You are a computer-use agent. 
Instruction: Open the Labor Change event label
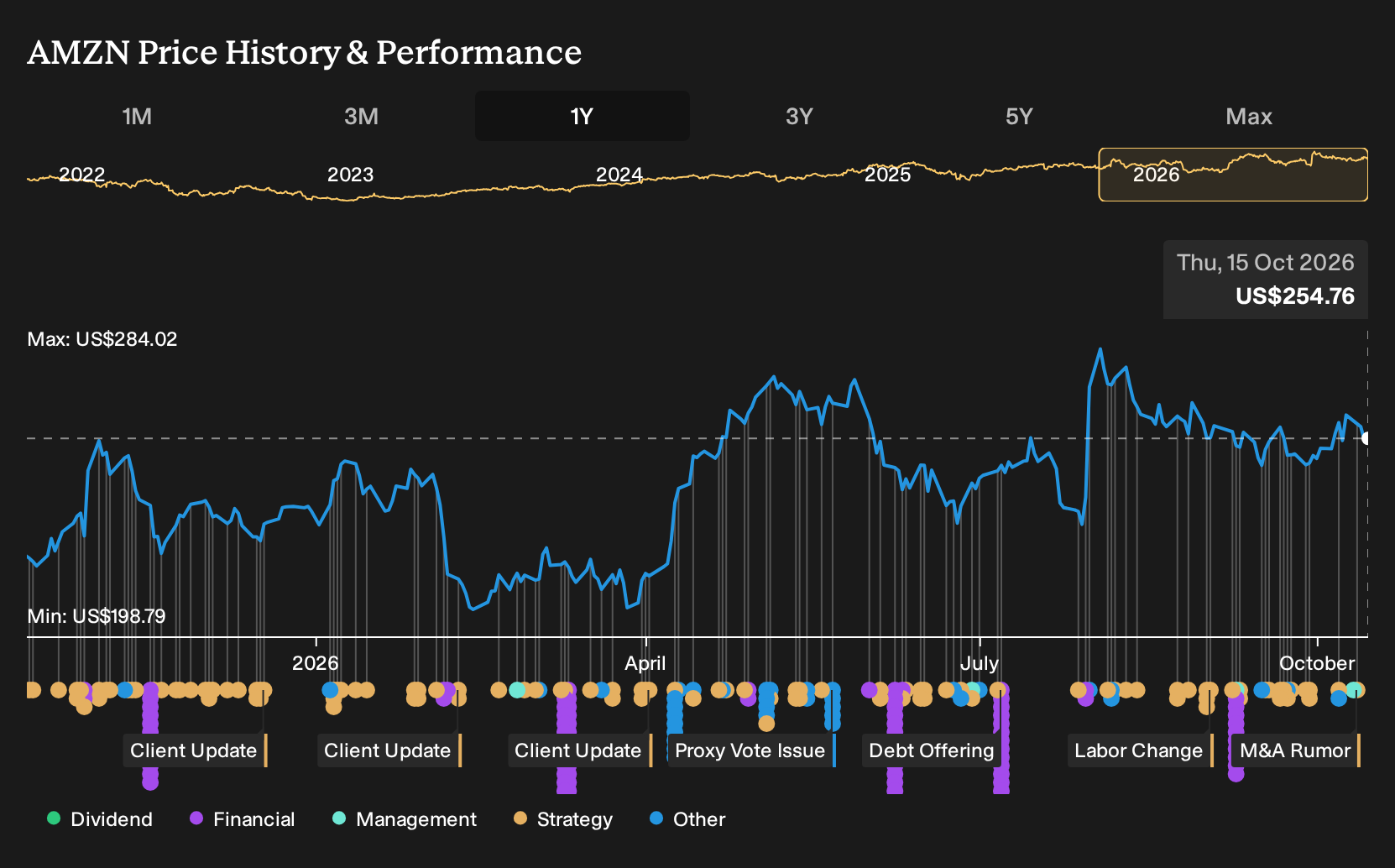1140,750
